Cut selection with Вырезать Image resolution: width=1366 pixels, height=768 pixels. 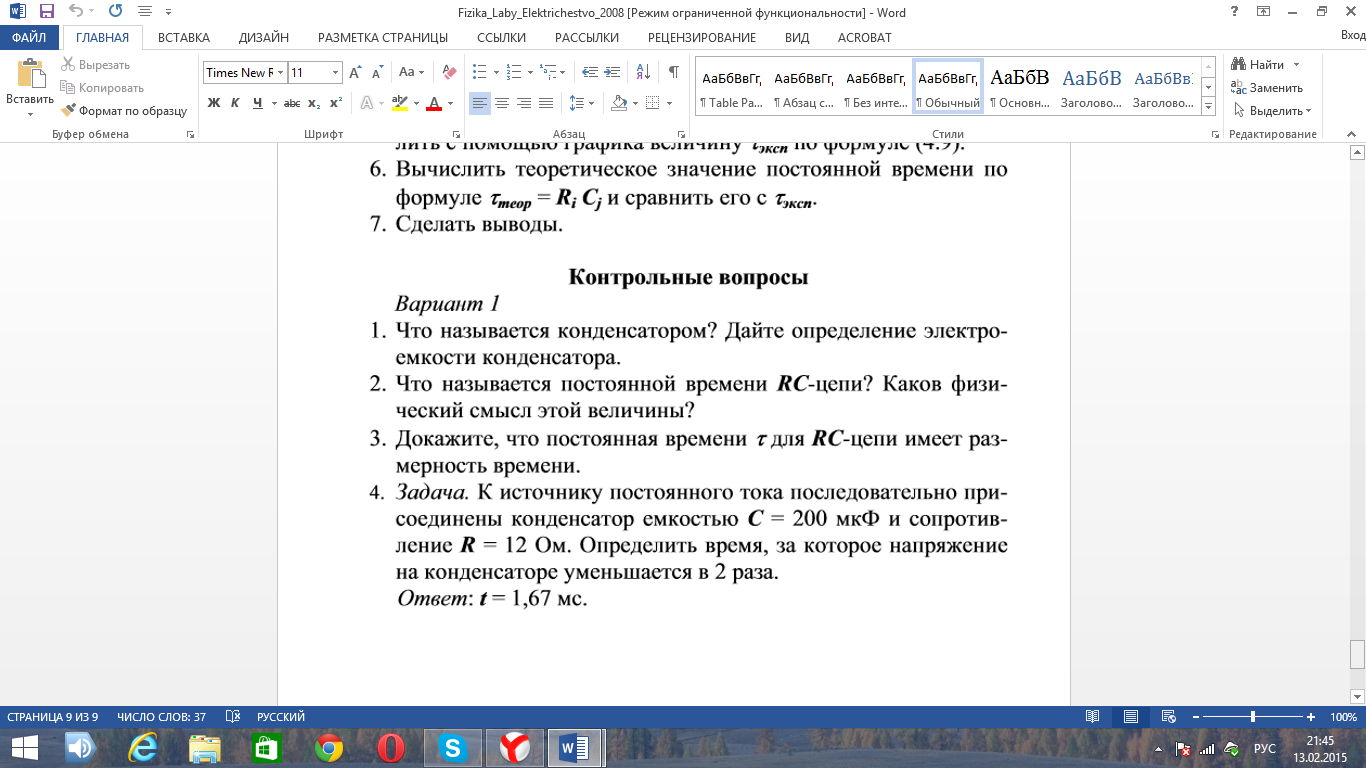point(95,65)
